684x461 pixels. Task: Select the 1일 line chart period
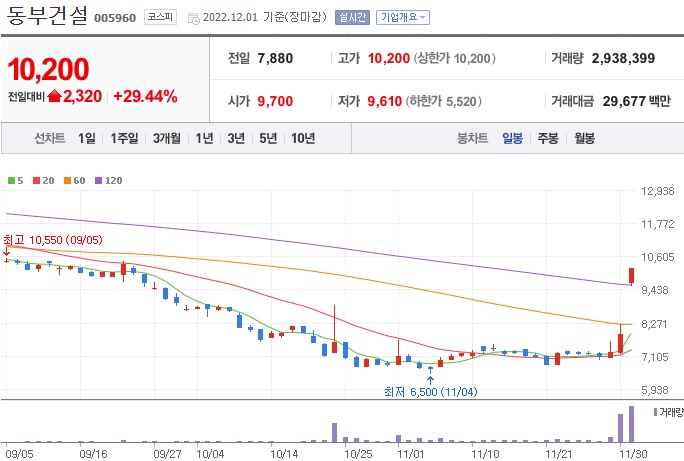click(x=86, y=138)
